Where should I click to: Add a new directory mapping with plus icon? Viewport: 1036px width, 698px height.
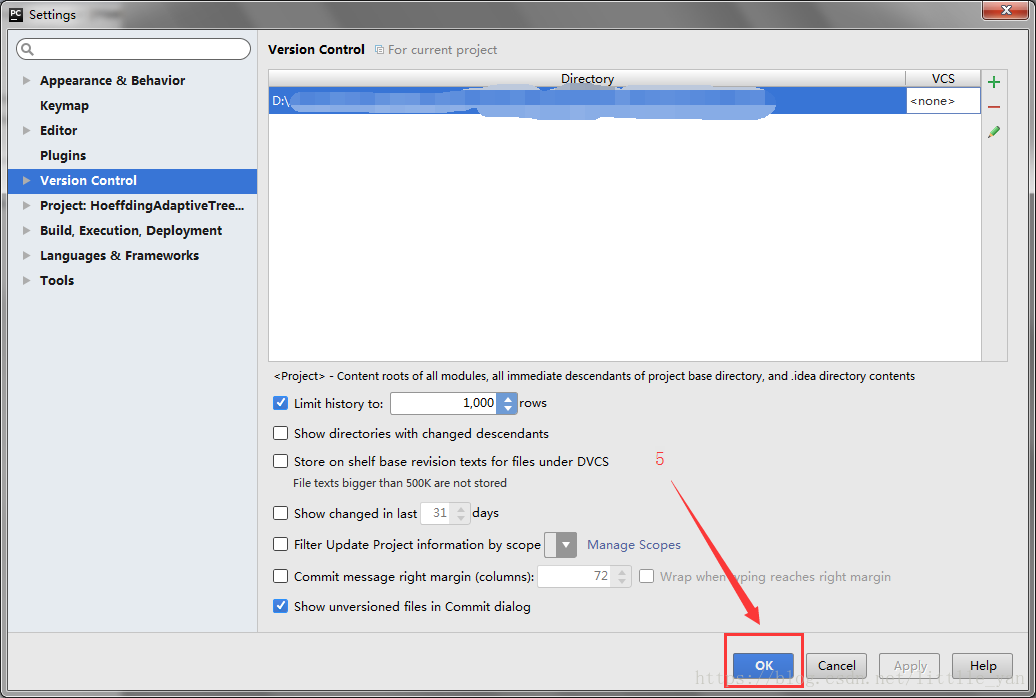pos(994,80)
